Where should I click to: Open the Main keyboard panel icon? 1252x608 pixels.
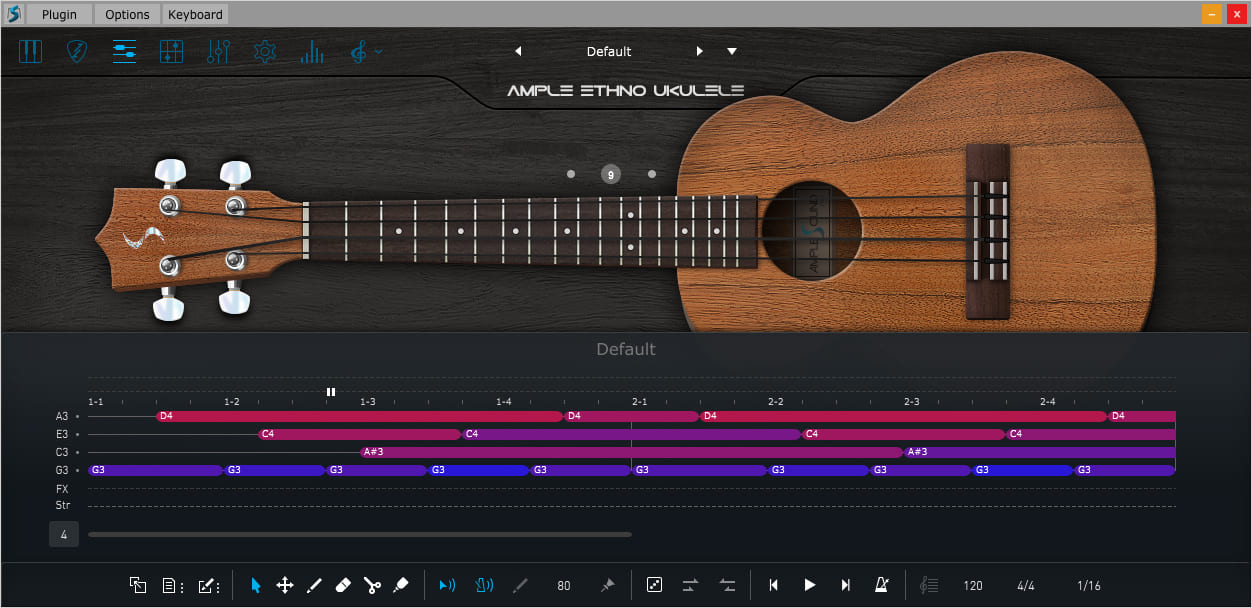pos(31,51)
